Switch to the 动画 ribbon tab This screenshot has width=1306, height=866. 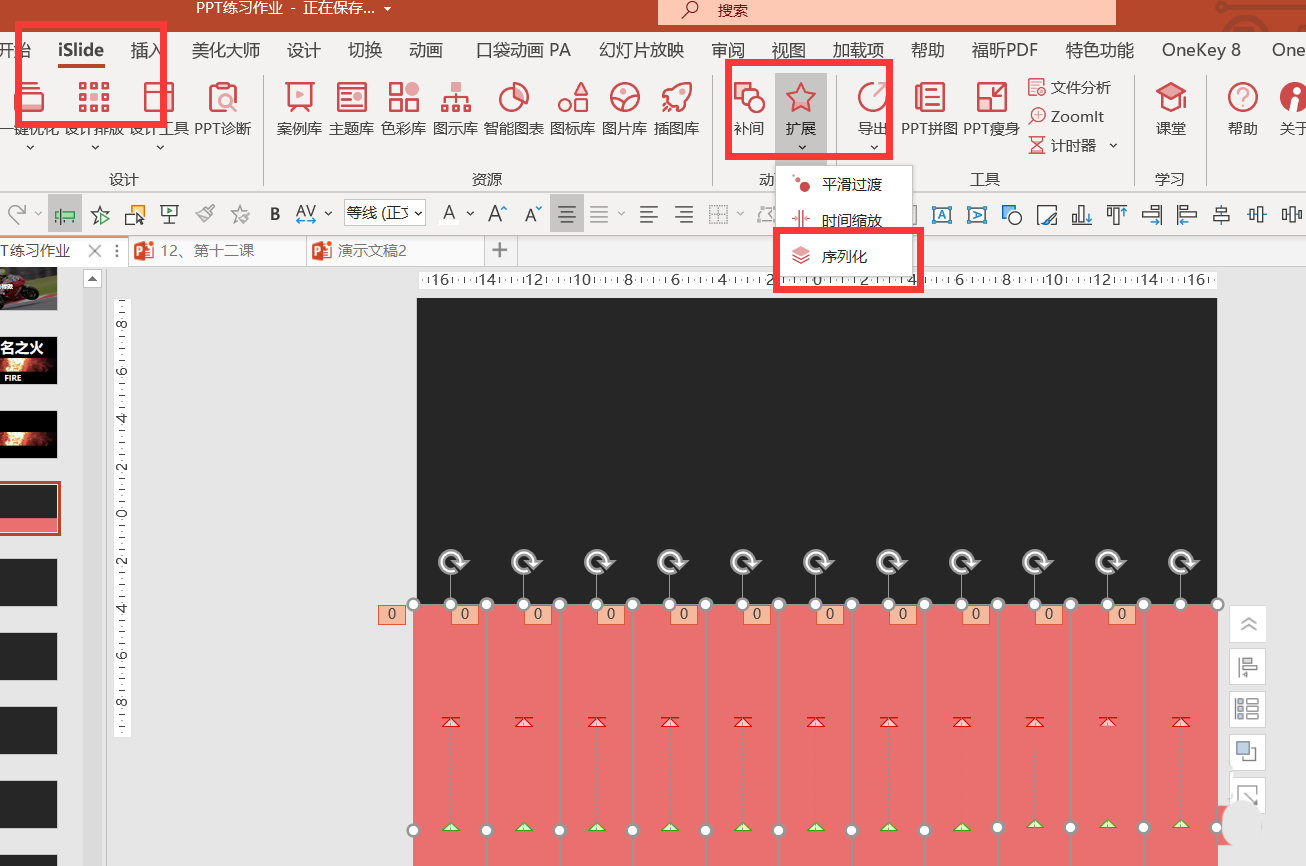click(x=425, y=49)
